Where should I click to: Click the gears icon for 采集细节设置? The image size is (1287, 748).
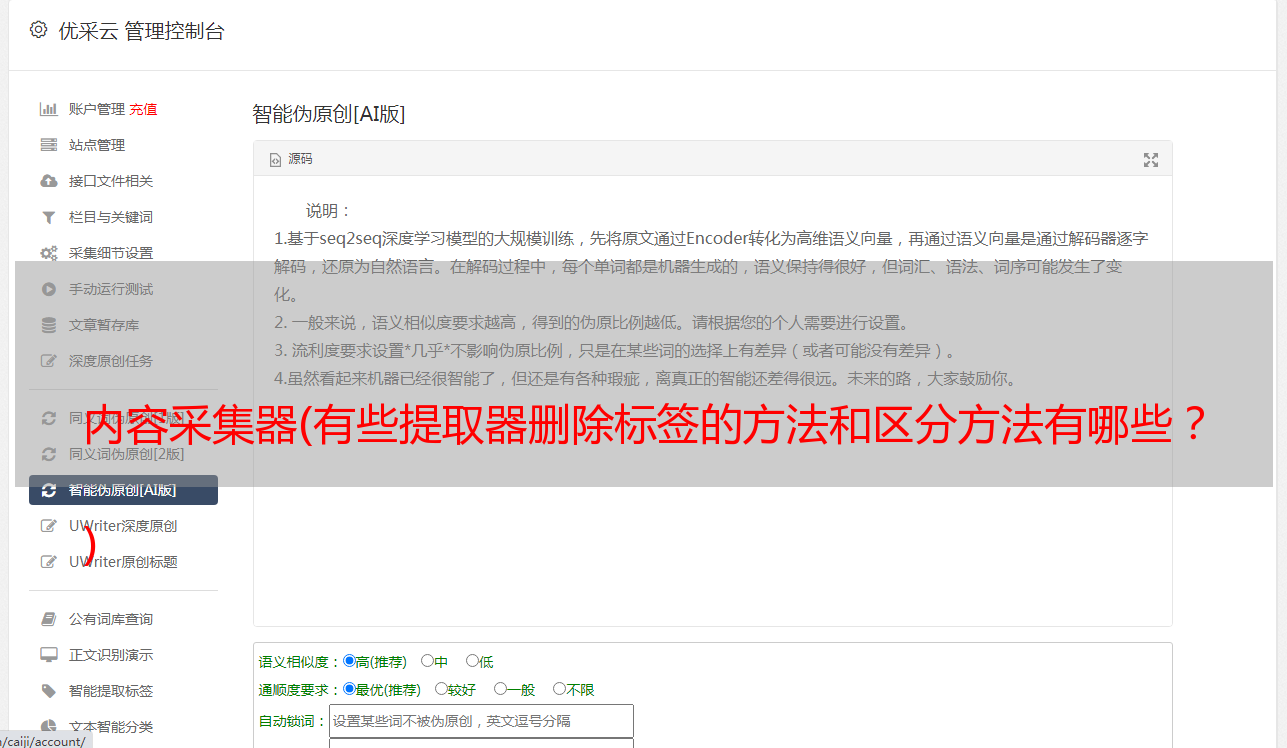pos(48,253)
